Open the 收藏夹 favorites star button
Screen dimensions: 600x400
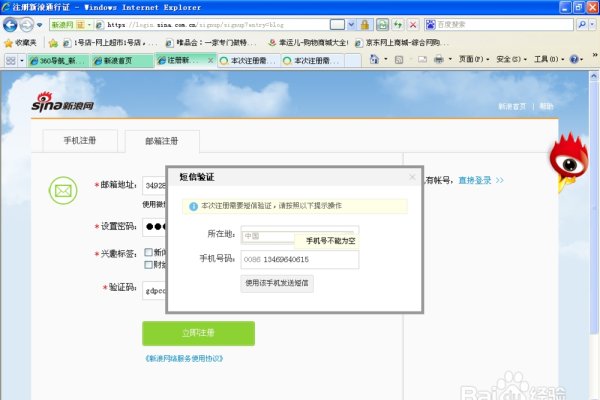(x=20, y=42)
